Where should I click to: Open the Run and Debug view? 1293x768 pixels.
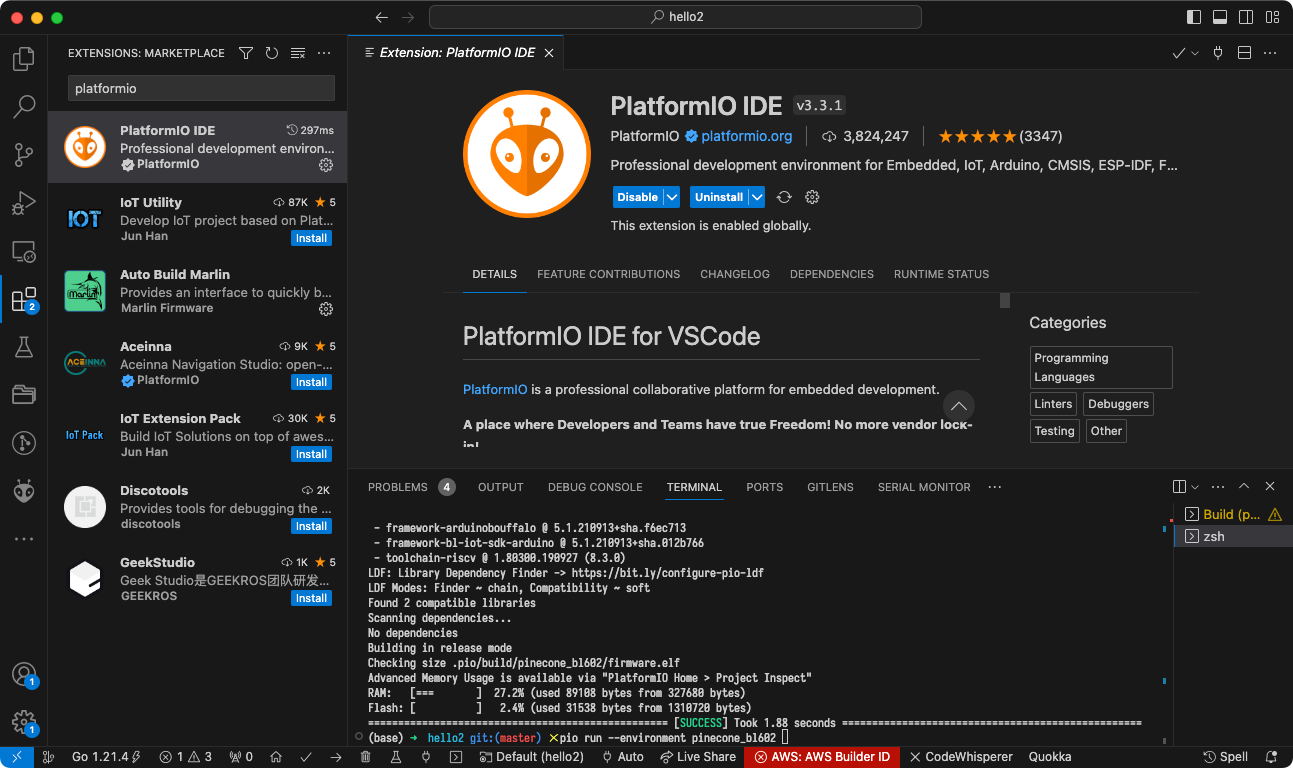(x=24, y=203)
